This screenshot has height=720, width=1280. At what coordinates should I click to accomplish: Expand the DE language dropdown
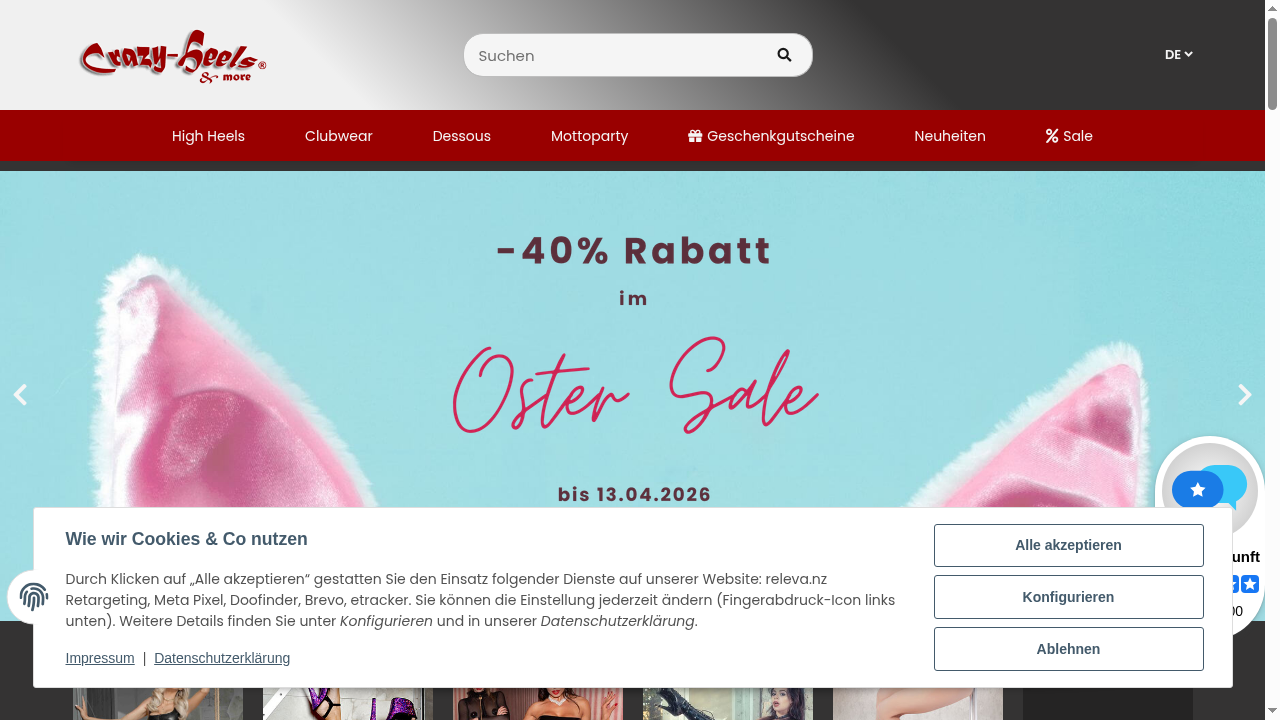1179,55
